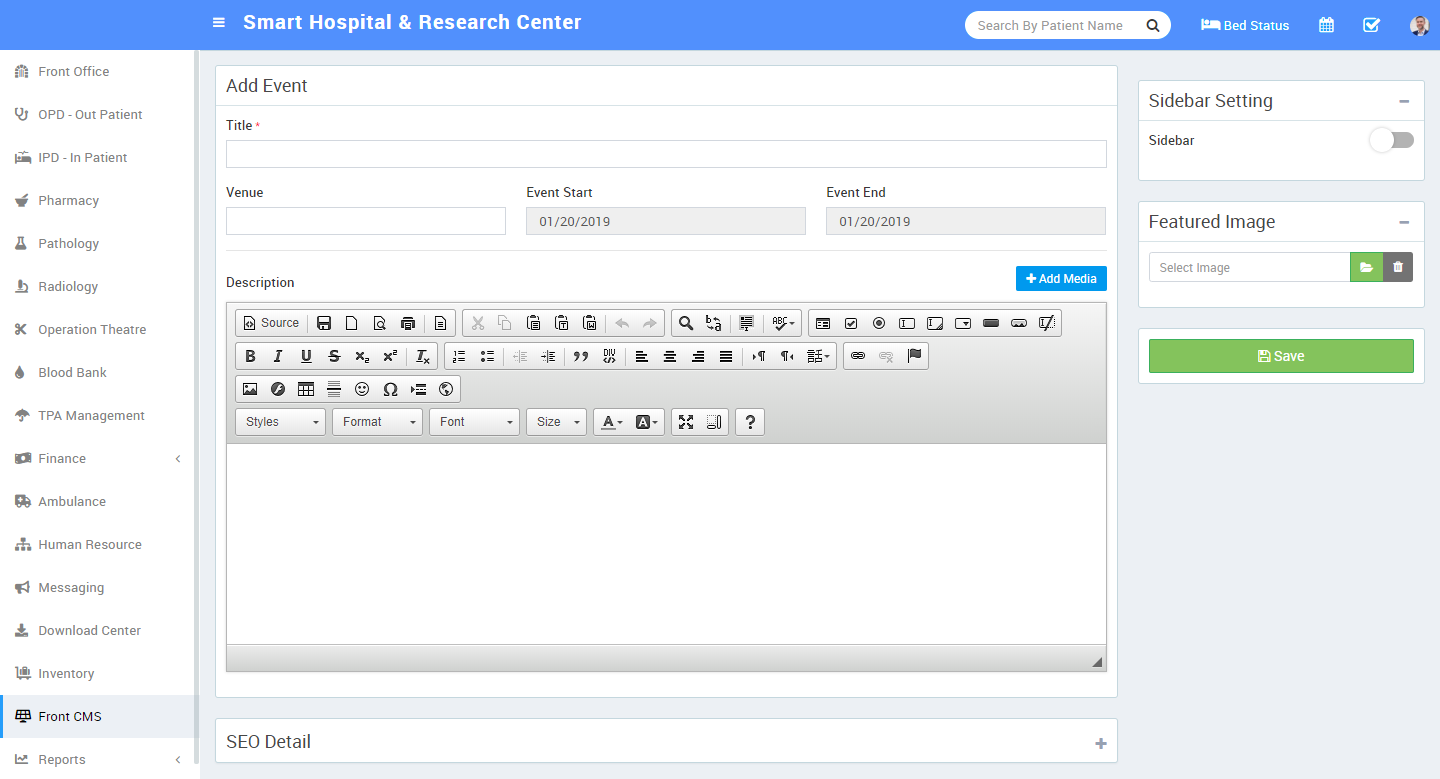The width and height of the screenshot is (1440, 779).
Task: Maximize the description editor
Action: click(686, 422)
